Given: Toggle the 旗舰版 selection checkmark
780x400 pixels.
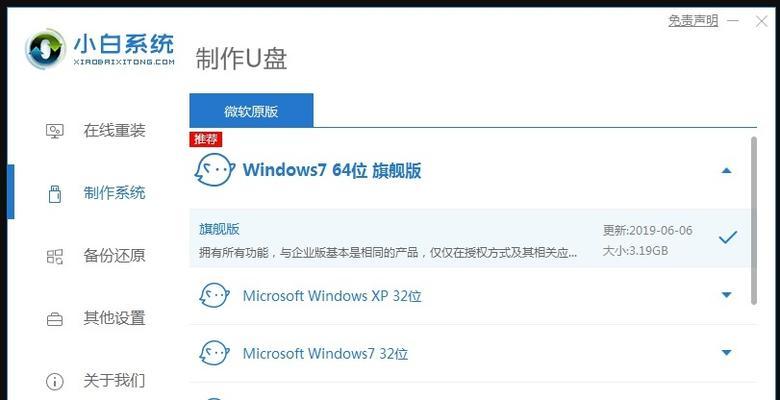Looking at the screenshot, I should (x=728, y=237).
